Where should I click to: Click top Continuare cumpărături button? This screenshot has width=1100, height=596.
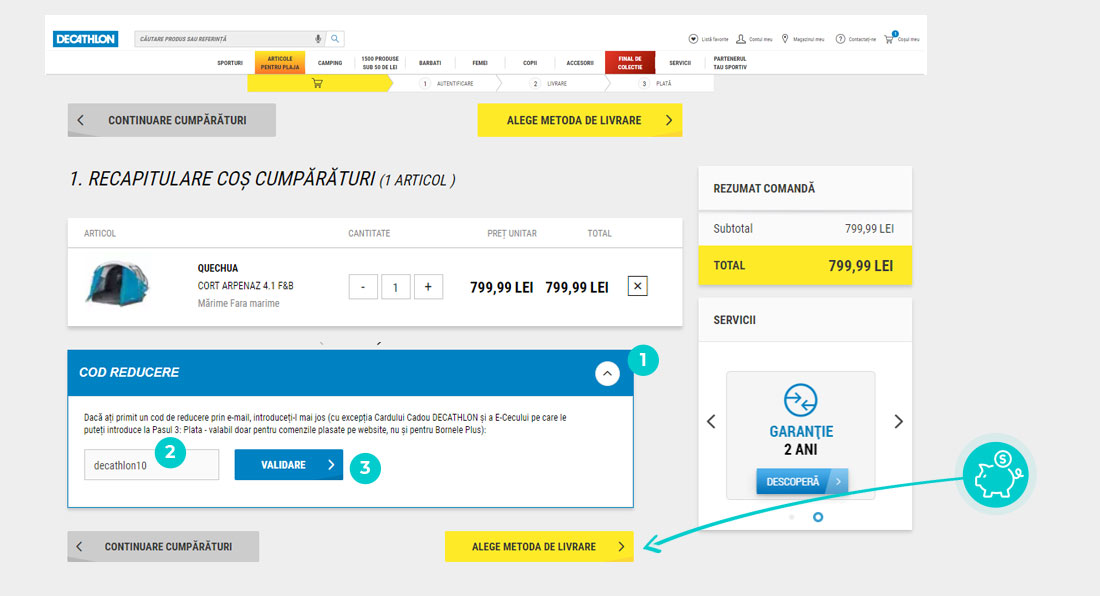(x=172, y=121)
